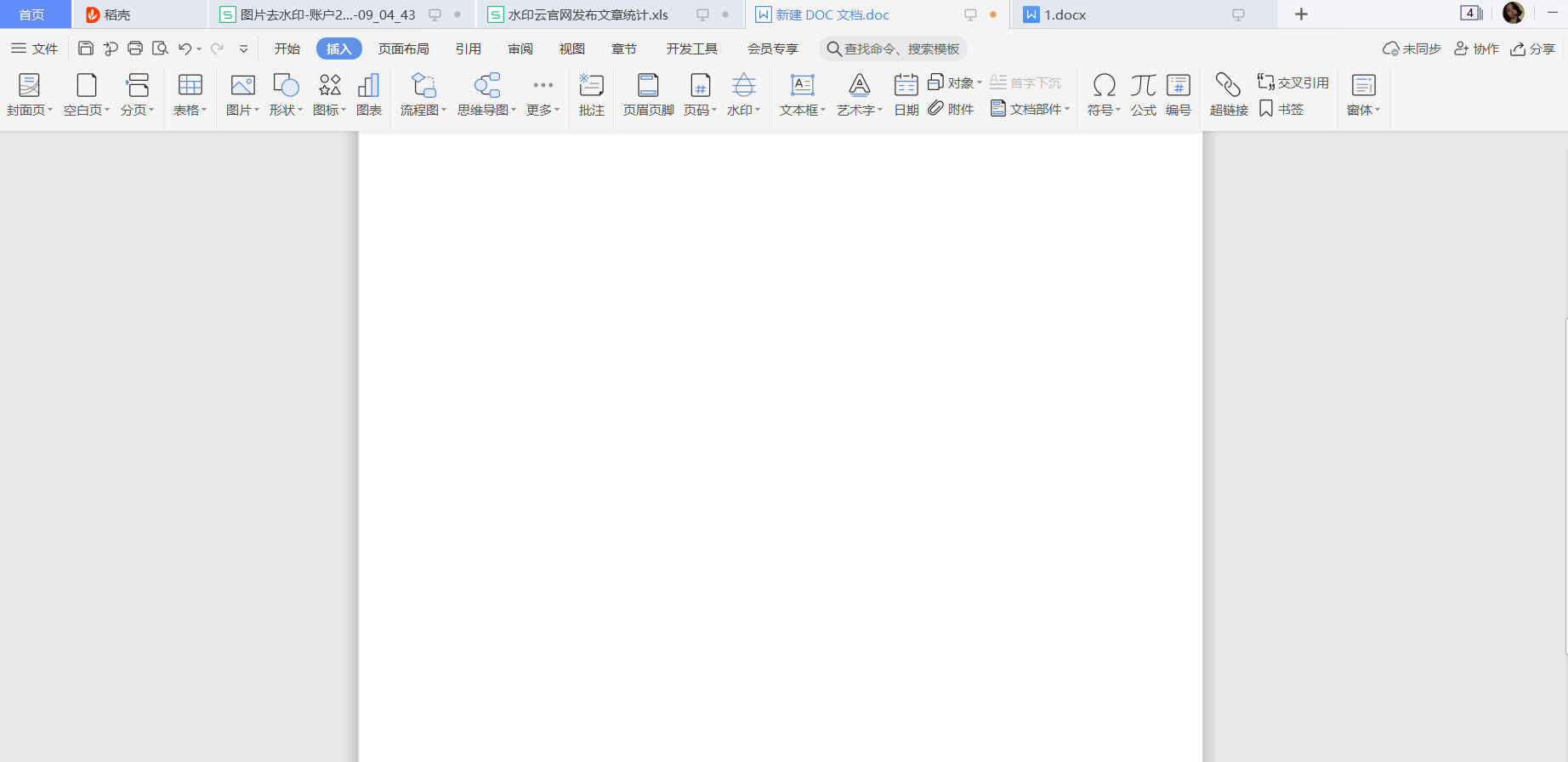Insert the 日期 date
The height and width of the screenshot is (762, 1568).
click(906, 94)
